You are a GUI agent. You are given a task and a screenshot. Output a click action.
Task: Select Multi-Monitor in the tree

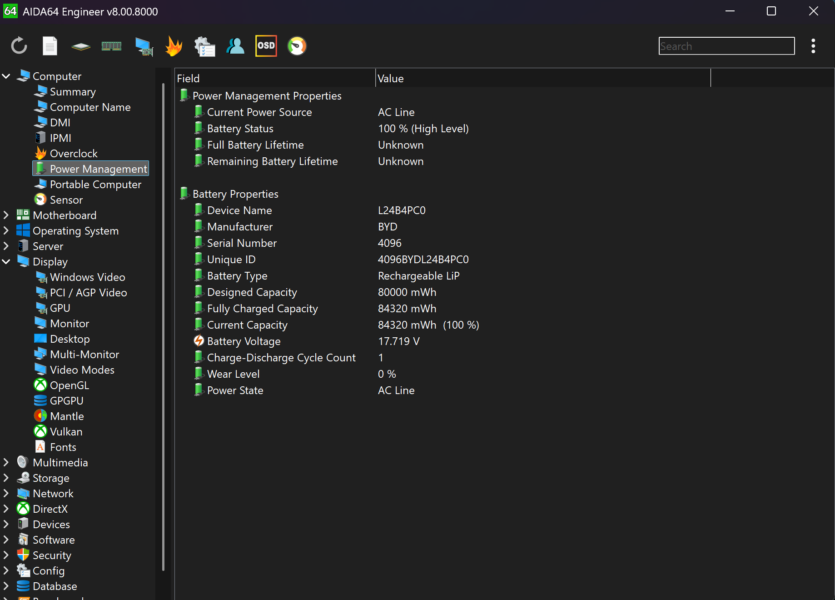84,354
